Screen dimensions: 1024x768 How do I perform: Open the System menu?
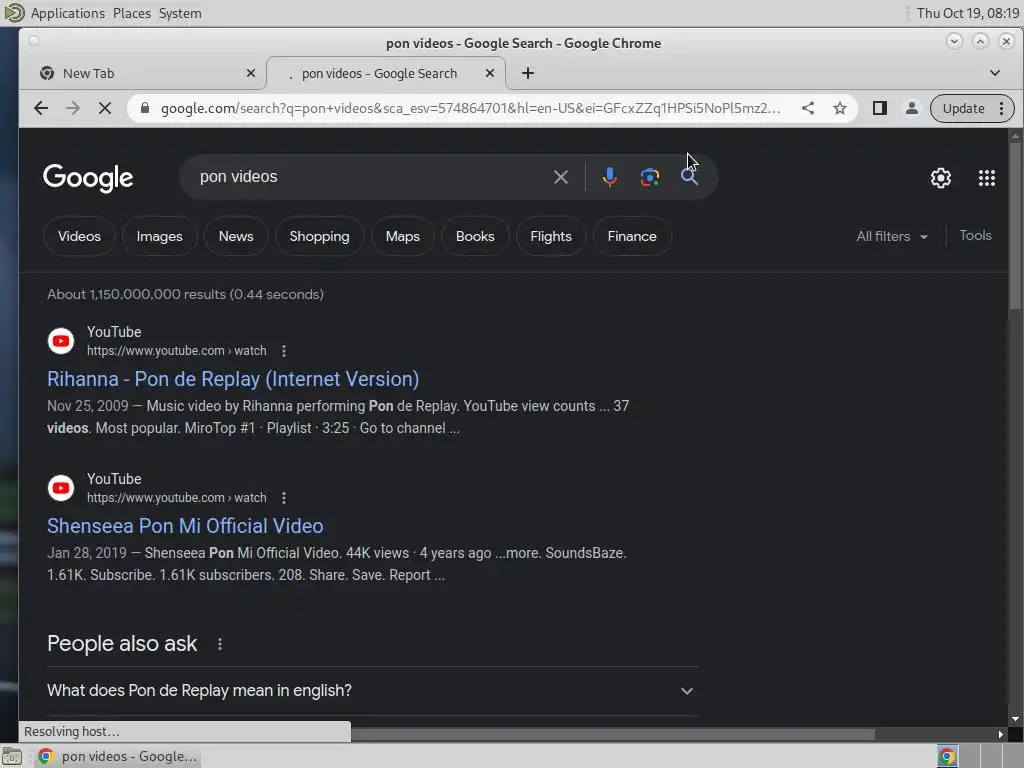(x=180, y=13)
